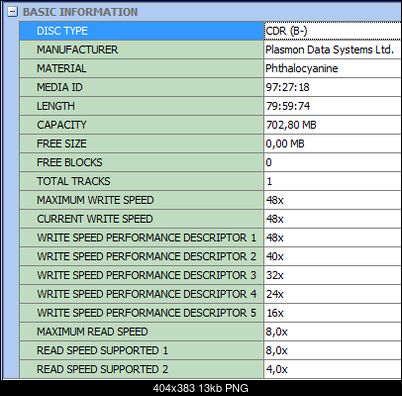This screenshot has height=396, width=402.
Task: Select the CURRENT WRITE SPEED label
Action: pyautogui.click(x=95, y=219)
